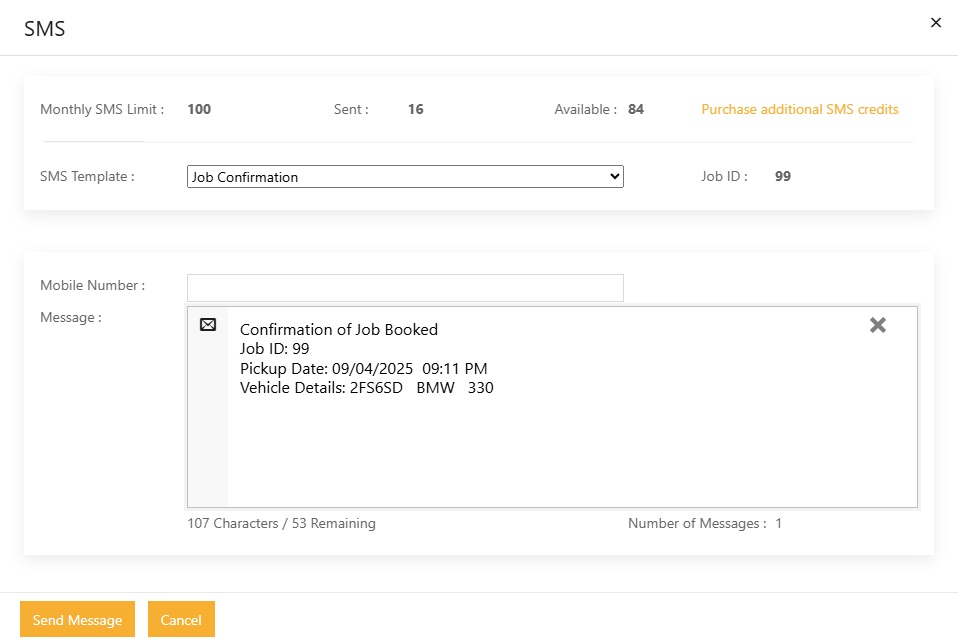958x643 pixels.
Task: Close the SMS dialog with the top-right X
Action: click(x=936, y=22)
